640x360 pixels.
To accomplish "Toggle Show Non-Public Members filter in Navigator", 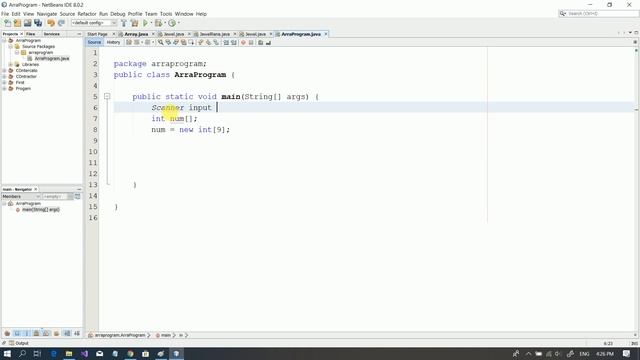I will pos(36,333).
